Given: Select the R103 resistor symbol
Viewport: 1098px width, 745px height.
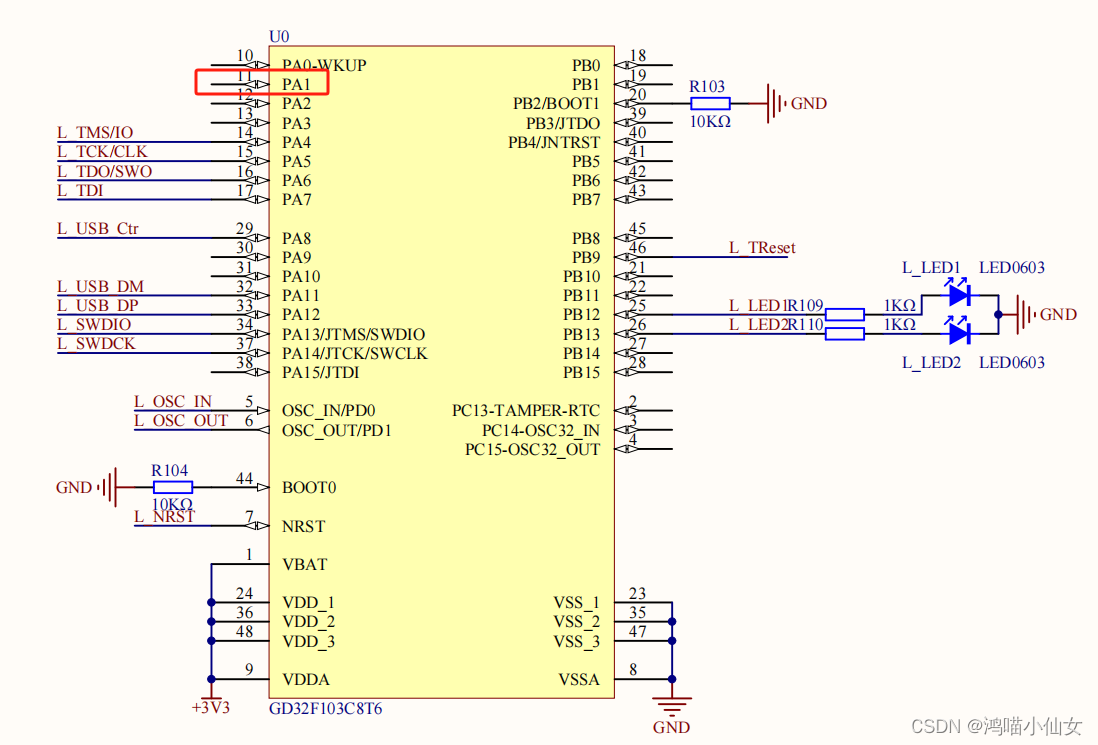Looking at the screenshot, I should pyautogui.click(x=710, y=104).
